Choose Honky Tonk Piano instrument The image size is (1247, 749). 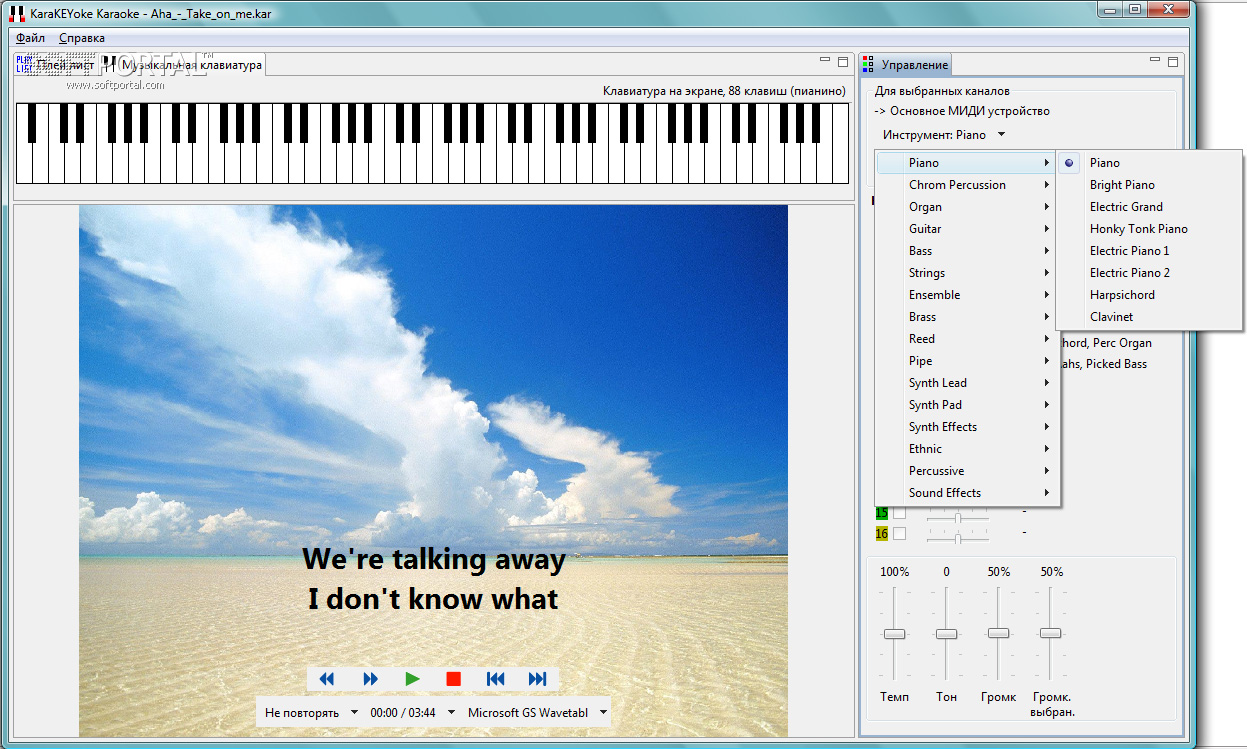[1148, 229]
